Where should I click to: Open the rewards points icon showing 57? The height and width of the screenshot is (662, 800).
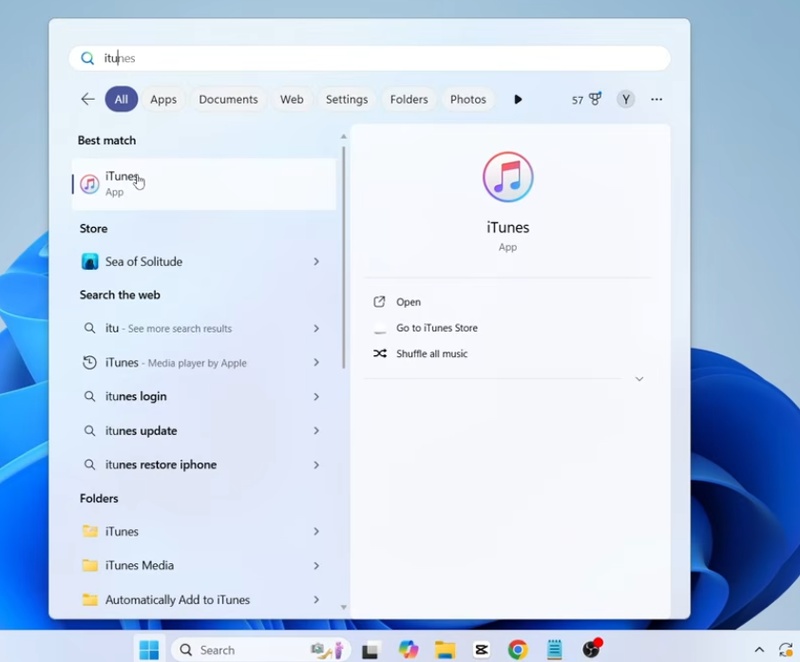(587, 99)
